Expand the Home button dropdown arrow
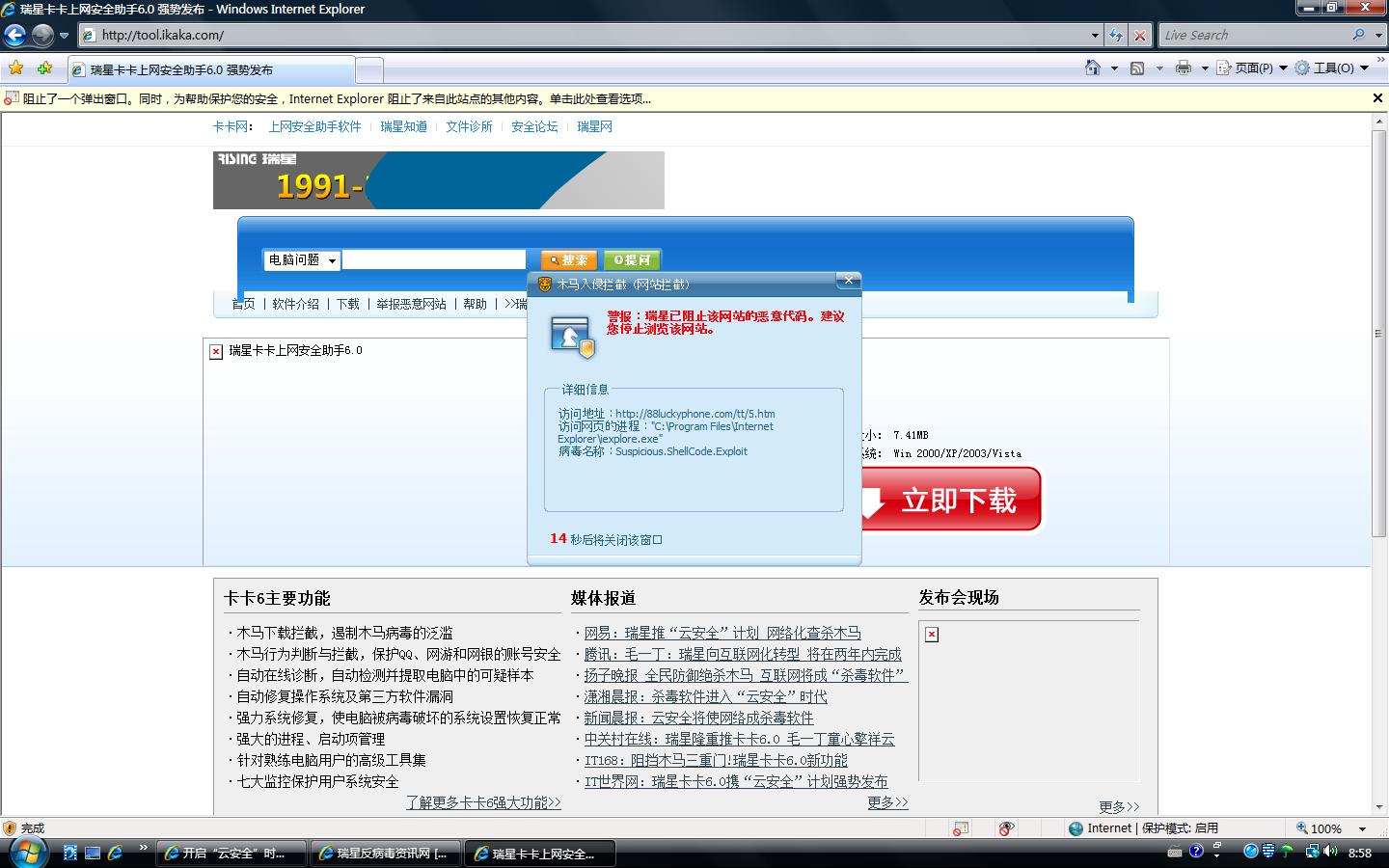 click(1114, 68)
